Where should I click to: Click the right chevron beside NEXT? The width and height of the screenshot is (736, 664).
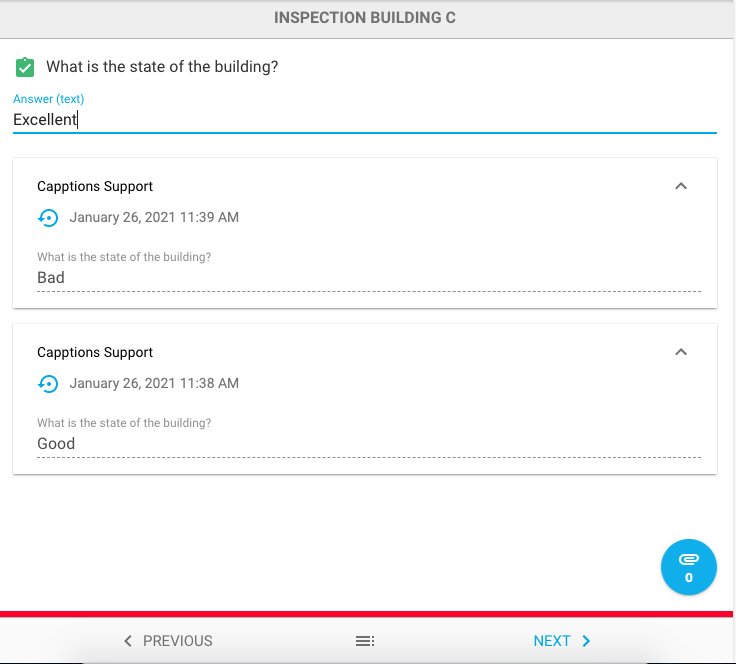[586, 641]
